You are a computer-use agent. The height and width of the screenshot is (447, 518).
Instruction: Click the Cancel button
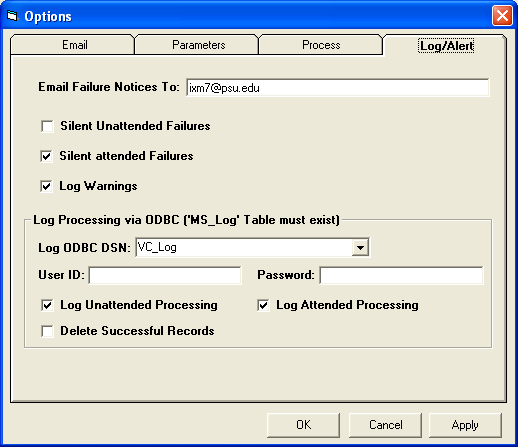tap(385, 425)
